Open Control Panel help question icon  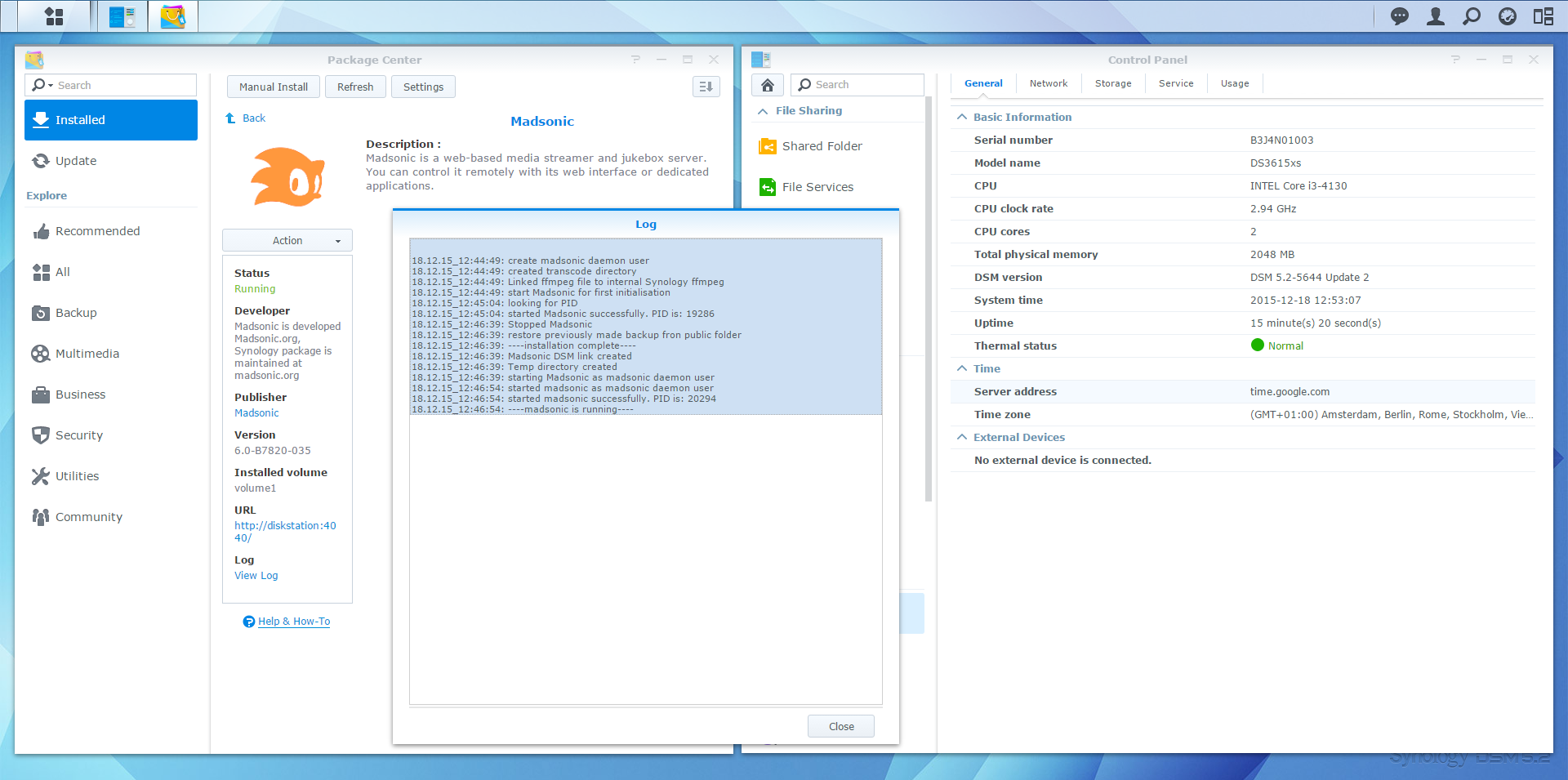pos(1455,60)
